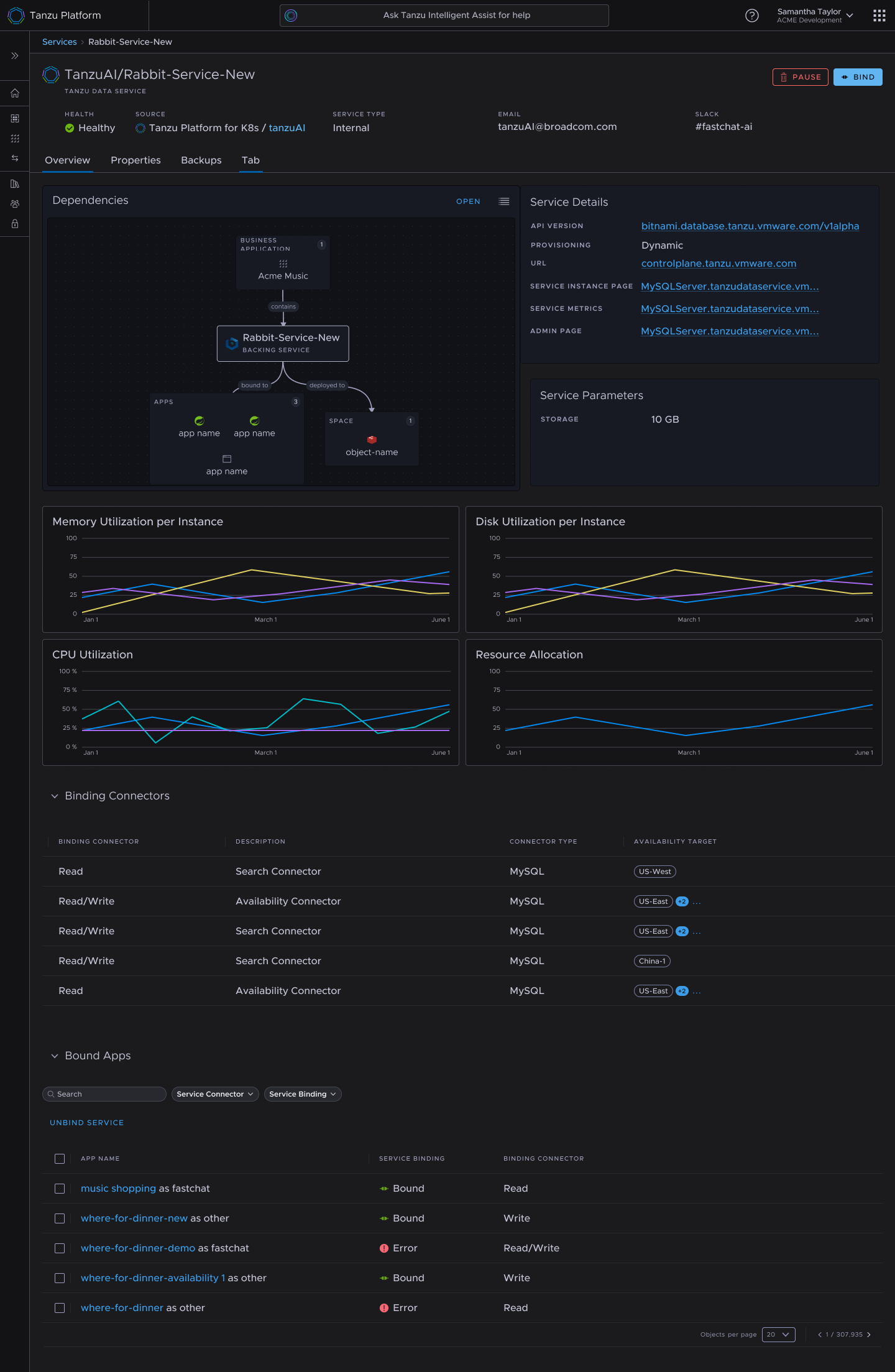Open the Service Connector filter dropdown
895x1372 pixels.
(215, 1094)
